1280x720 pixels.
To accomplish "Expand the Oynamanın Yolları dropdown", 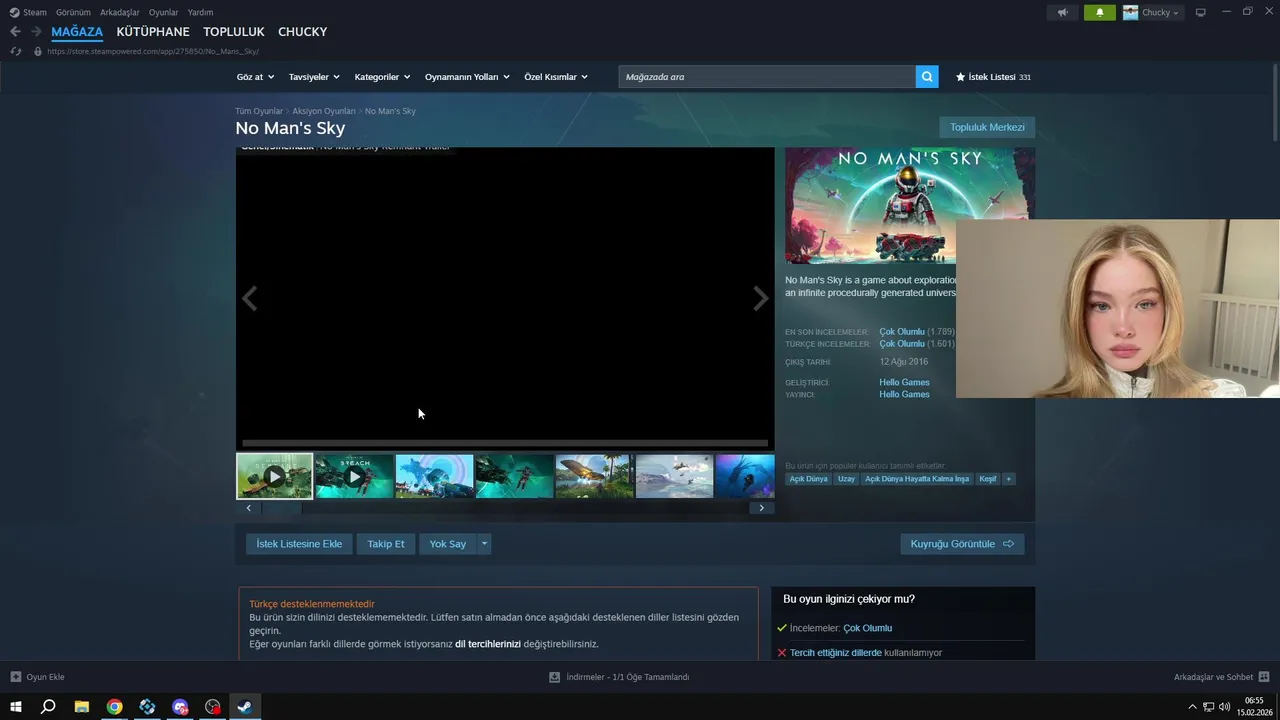I will coord(467,77).
